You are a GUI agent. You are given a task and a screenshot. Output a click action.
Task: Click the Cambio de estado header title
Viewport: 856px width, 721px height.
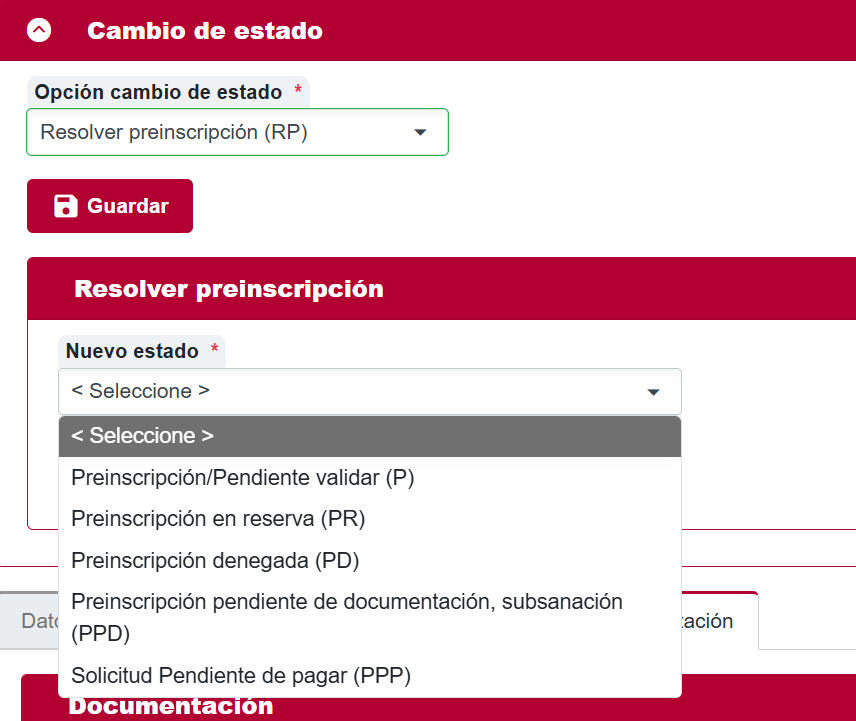(x=204, y=31)
